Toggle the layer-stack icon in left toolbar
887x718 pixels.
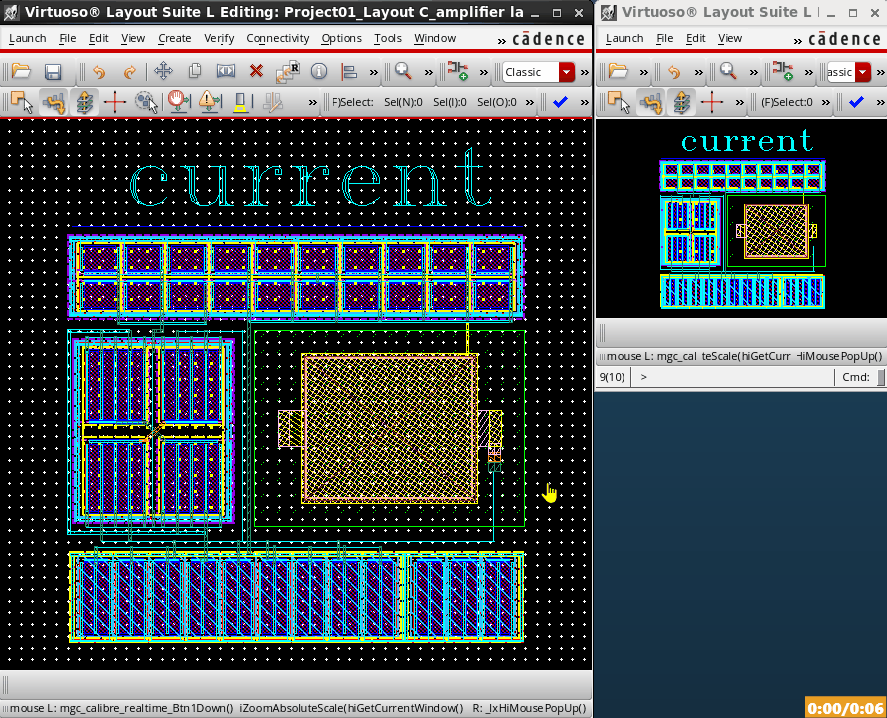[x=85, y=102]
